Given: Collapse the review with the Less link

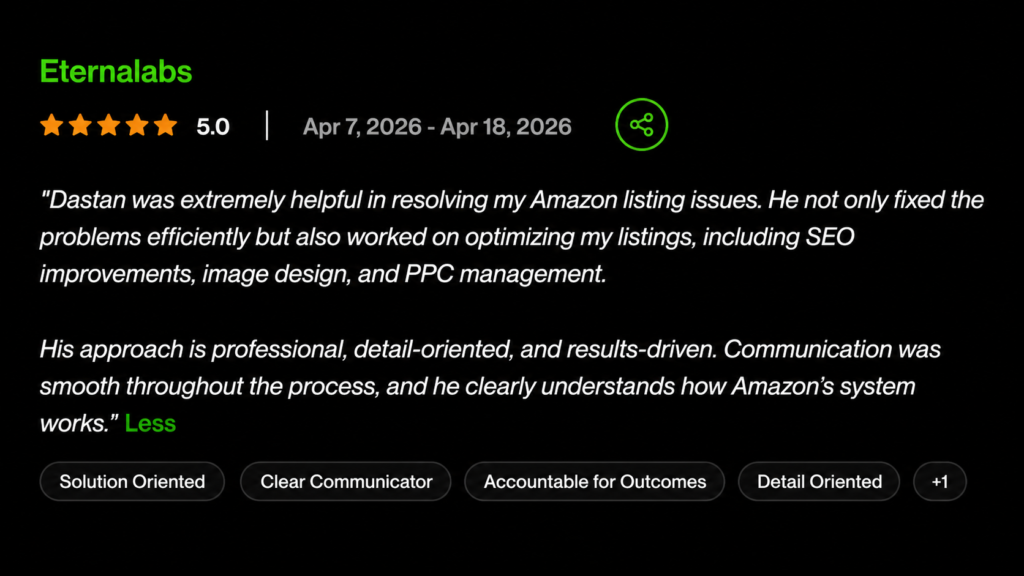Looking at the screenshot, I should 150,423.
